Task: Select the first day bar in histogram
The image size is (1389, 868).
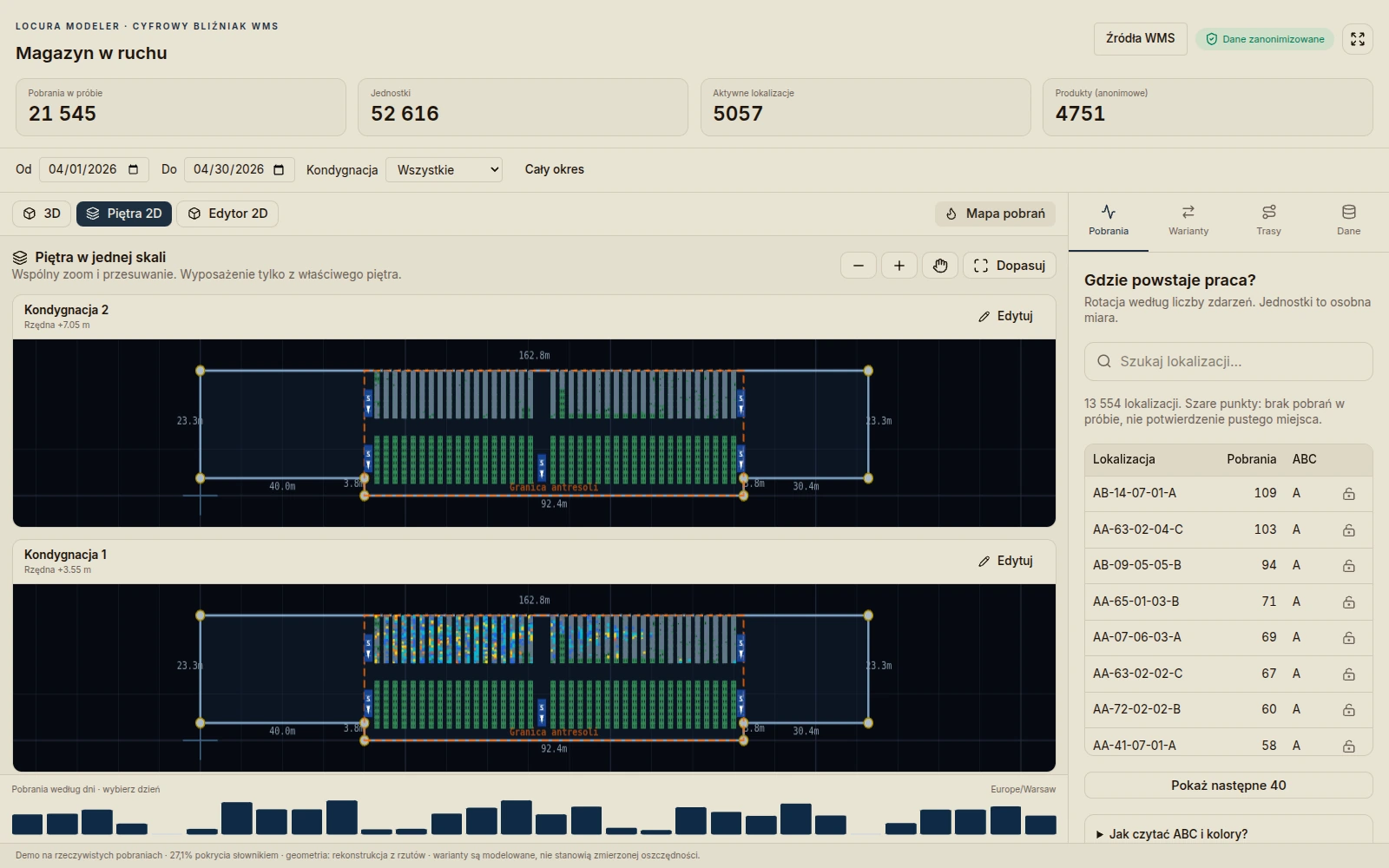Action: point(27,825)
